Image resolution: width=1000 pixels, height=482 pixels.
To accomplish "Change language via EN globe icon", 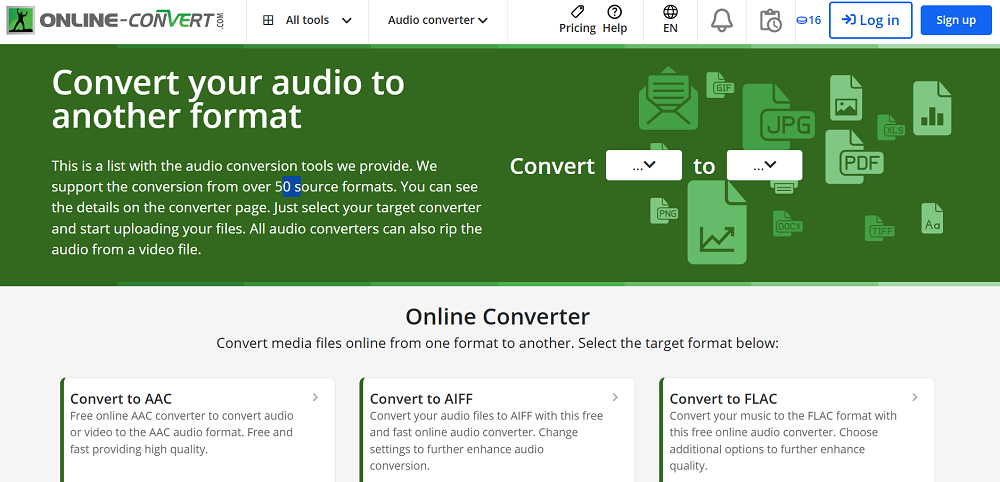I will [670, 20].
